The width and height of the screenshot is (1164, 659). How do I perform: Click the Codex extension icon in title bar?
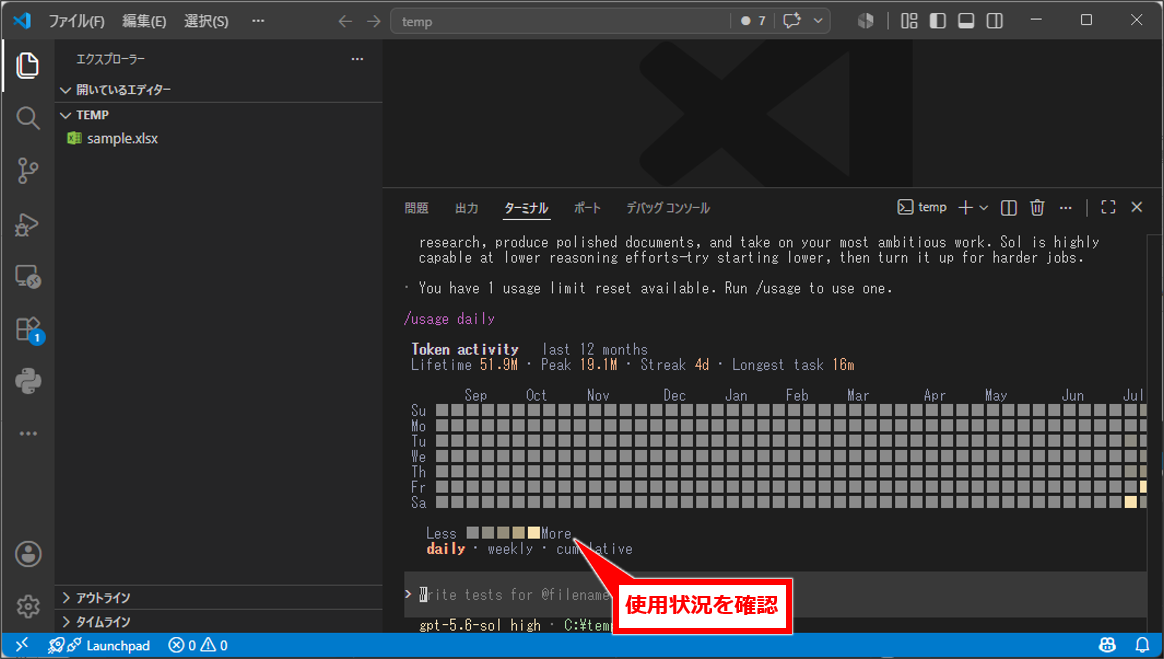pos(866,21)
